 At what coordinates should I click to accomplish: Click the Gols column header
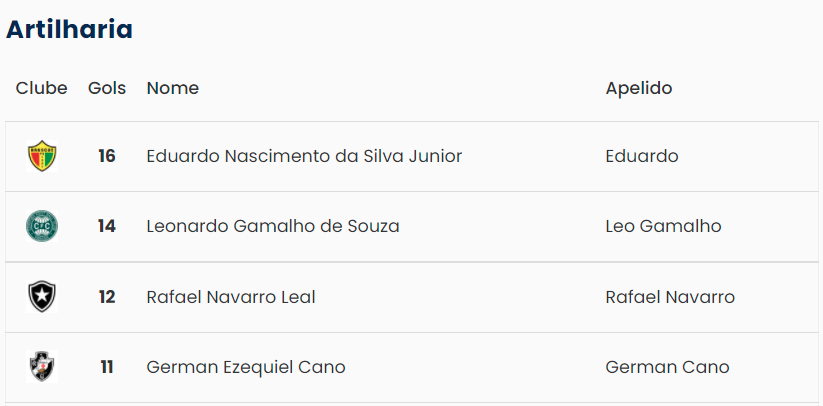click(107, 88)
